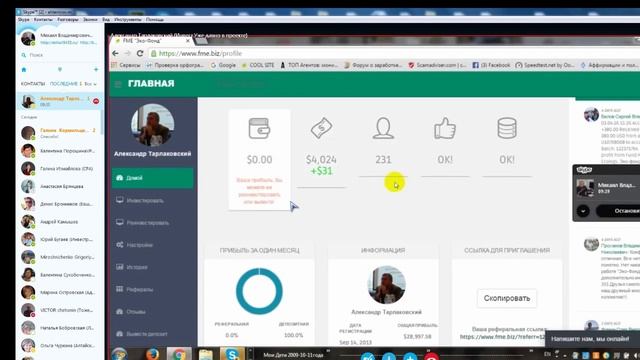This screenshot has height=360, width=640.
Task: Click the Skype Поиск search field
Action: coord(60,55)
